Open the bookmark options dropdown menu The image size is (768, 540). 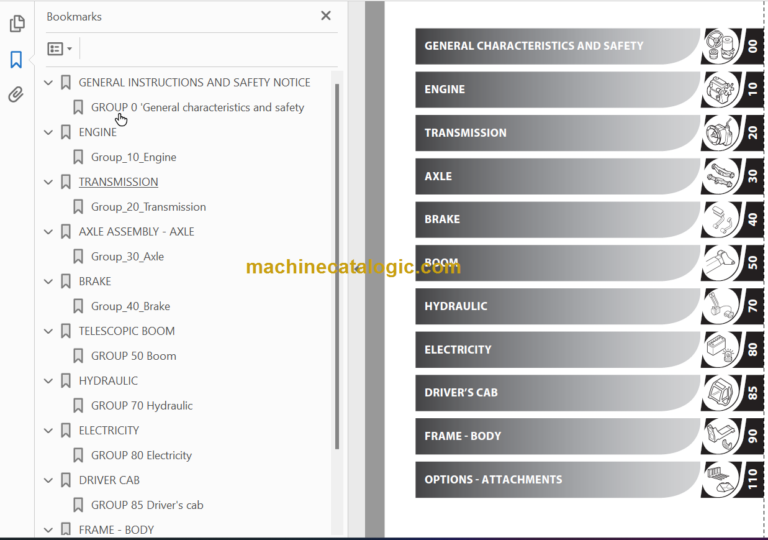coord(60,49)
